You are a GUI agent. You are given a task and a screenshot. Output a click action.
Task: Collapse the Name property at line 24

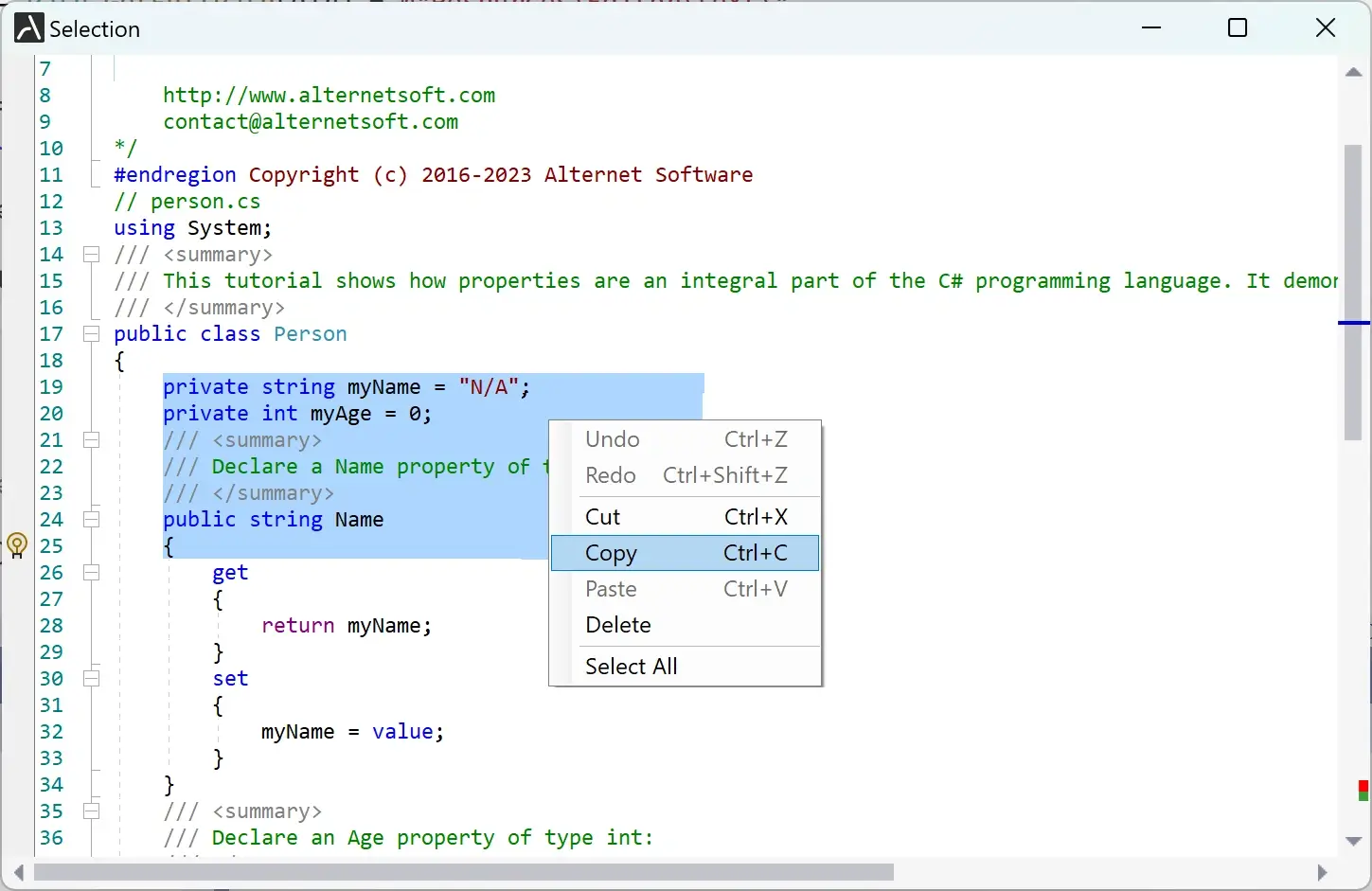(92, 519)
